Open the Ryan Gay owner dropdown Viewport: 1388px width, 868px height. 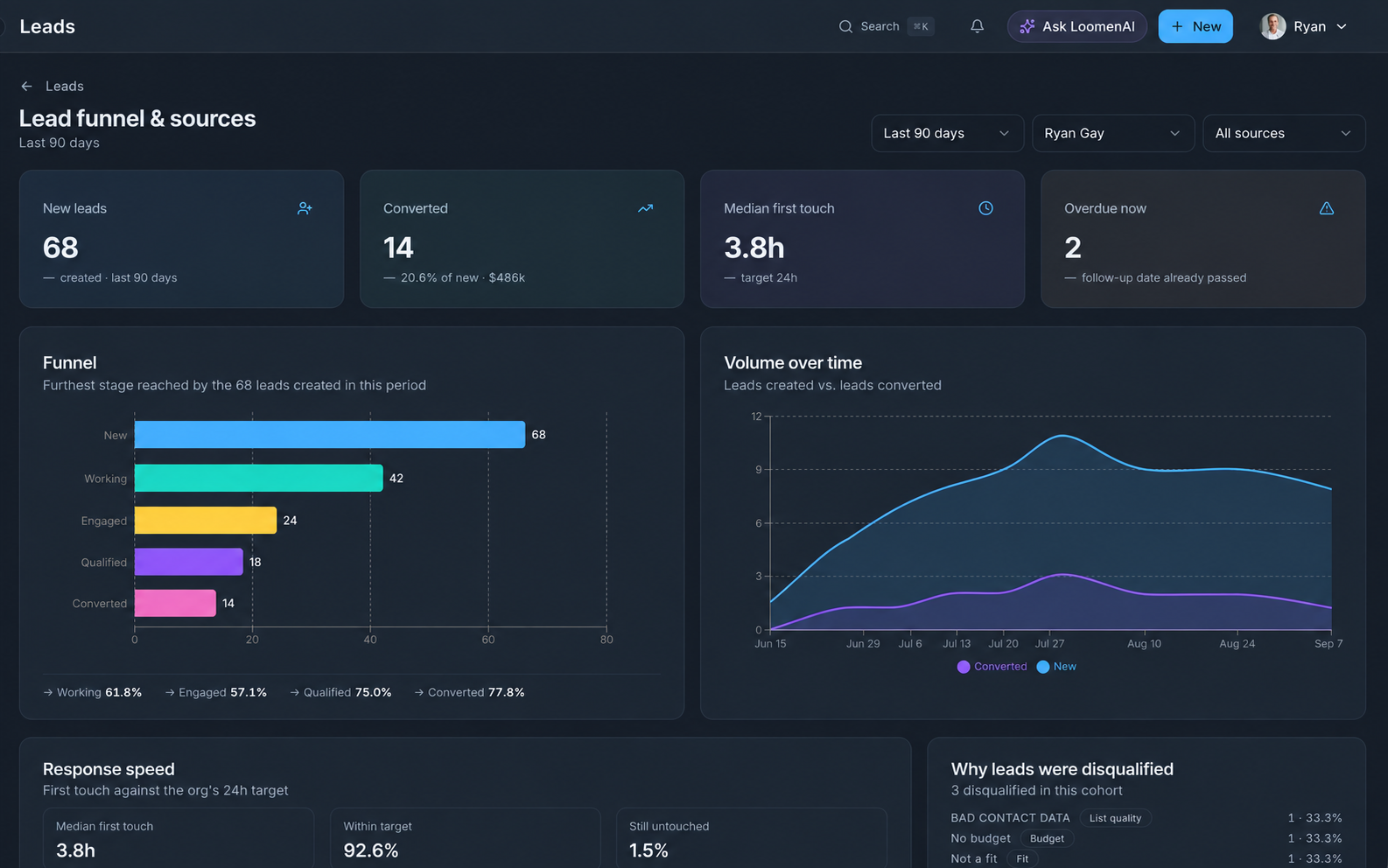1113,133
